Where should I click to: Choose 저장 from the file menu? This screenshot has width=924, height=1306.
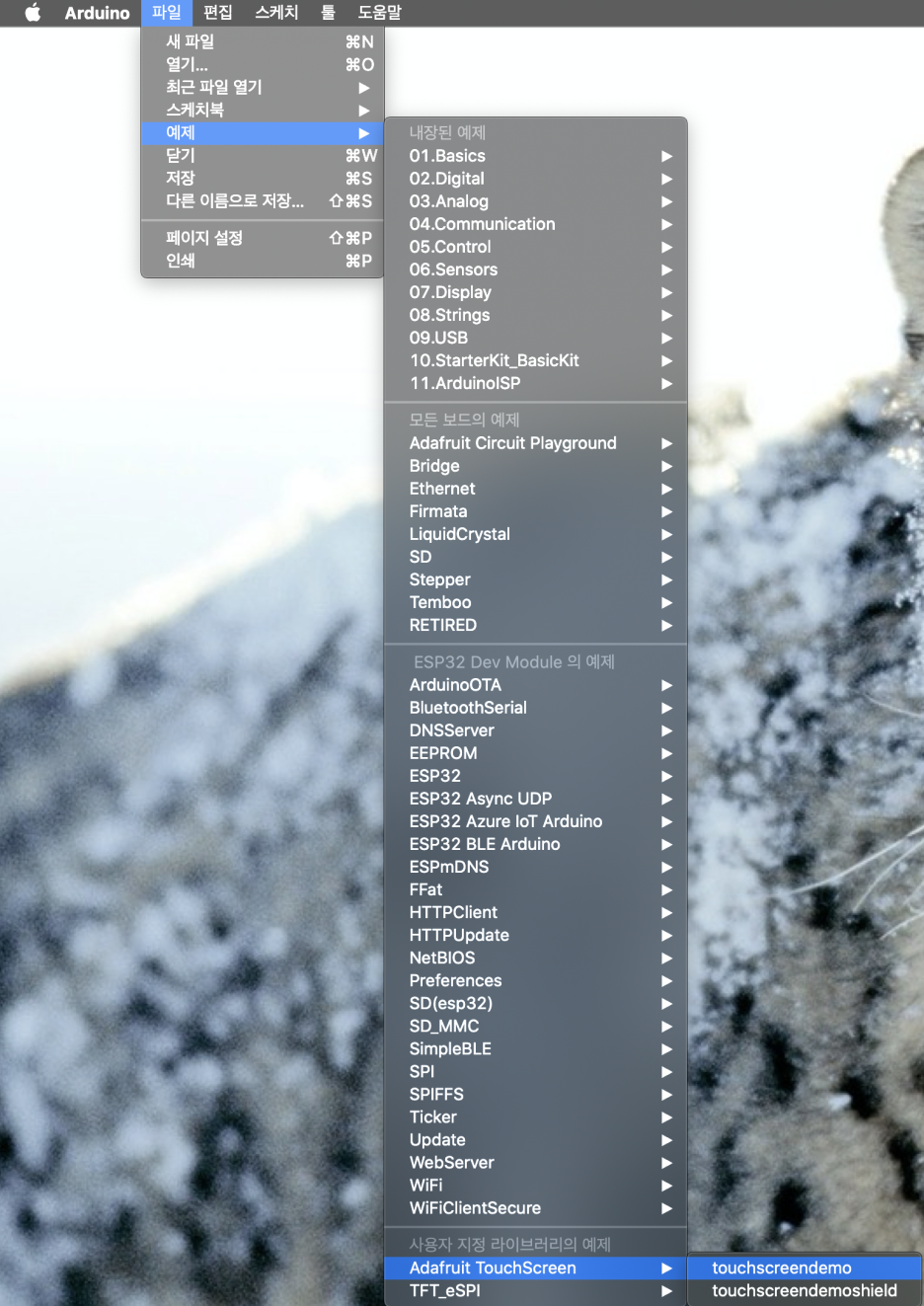[x=263, y=178]
